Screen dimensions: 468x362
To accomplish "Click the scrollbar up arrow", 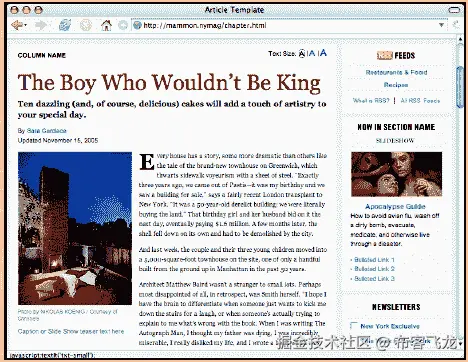I will [460, 40].
